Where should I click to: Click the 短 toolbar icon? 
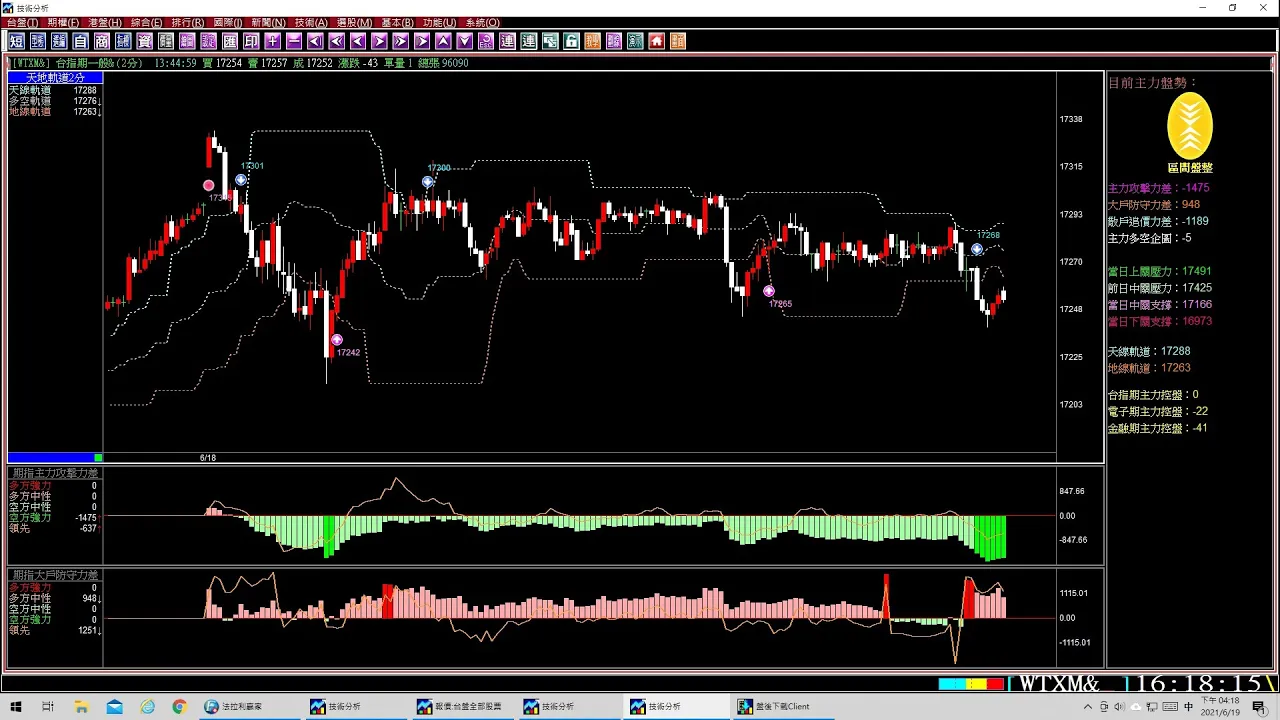(16, 41)
